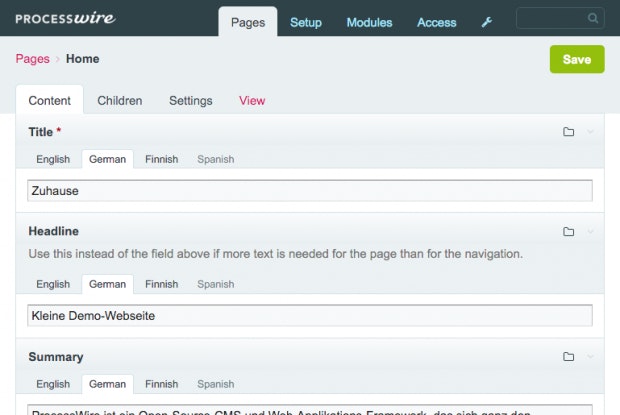Select Spanish tab in Summary field
This screenshot has width=620, height=415.
(215, 384)
